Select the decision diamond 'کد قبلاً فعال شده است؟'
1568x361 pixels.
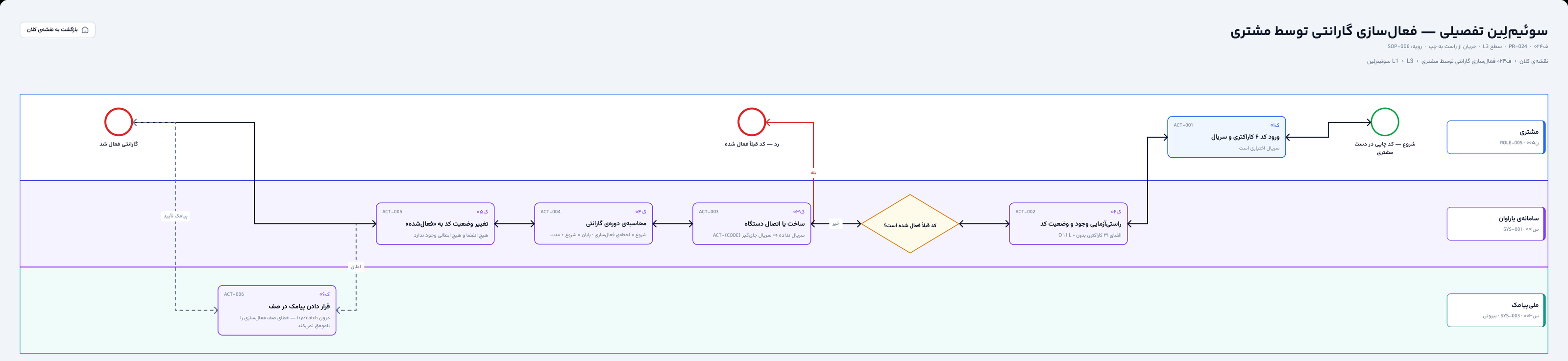click(910, 224)
